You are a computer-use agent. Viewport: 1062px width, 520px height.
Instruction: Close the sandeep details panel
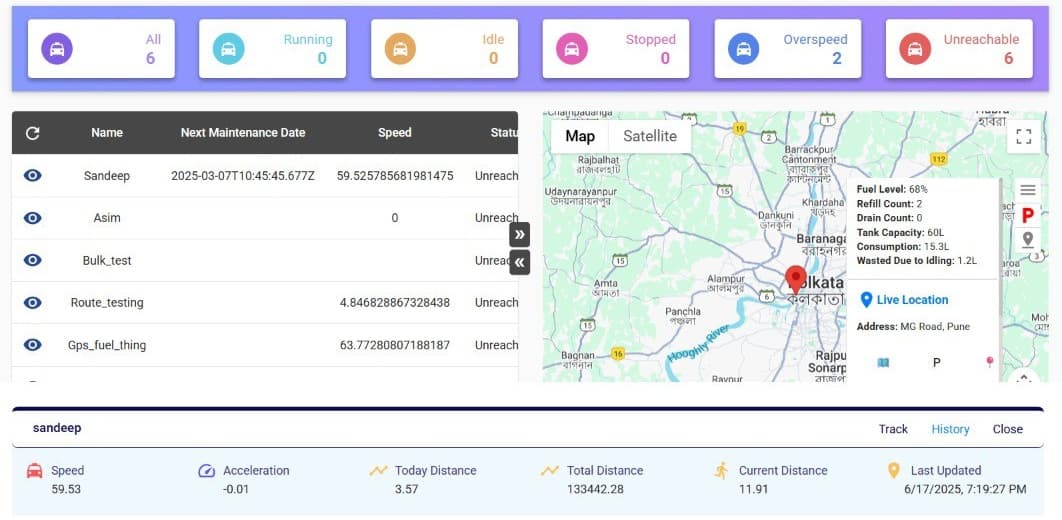[x=1007, y=429]
